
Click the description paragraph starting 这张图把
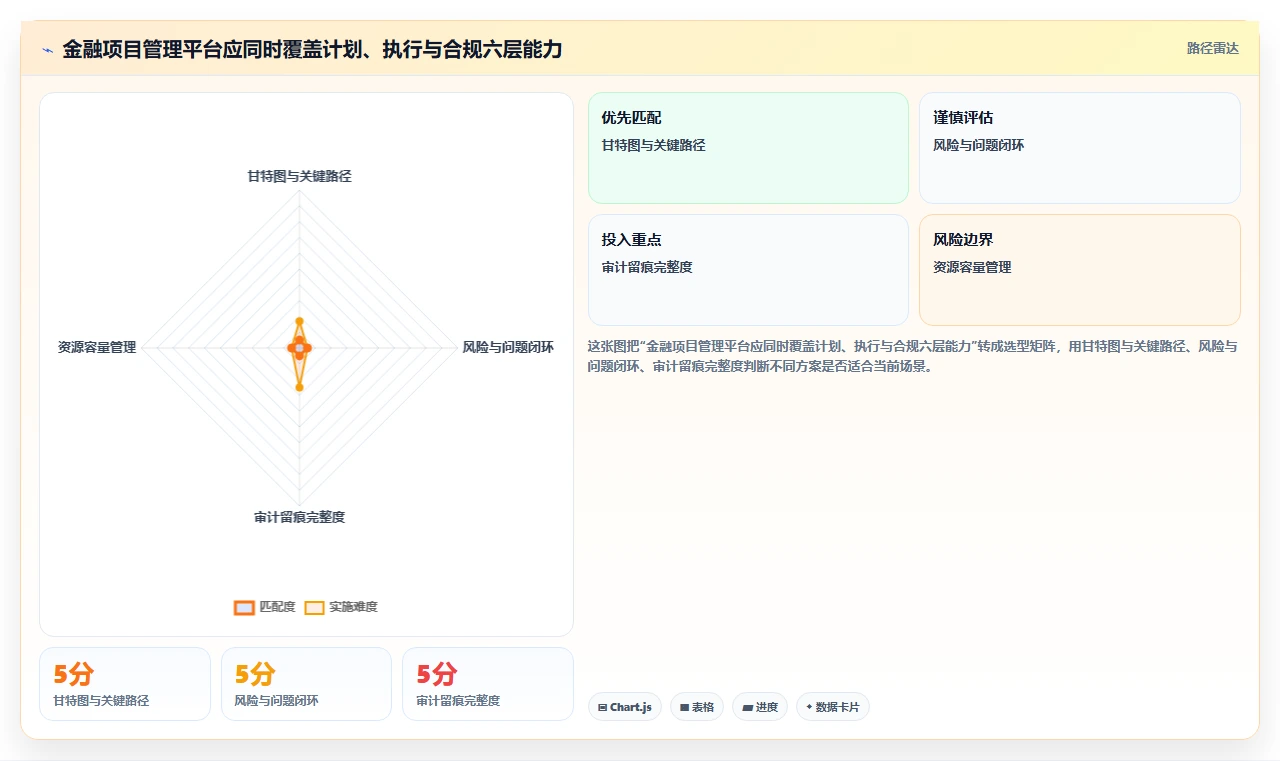click(913, 356)
